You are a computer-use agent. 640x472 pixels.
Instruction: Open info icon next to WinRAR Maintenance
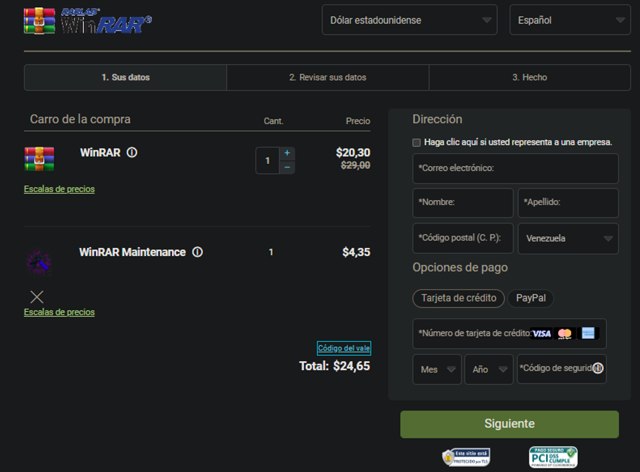[198, 252]
